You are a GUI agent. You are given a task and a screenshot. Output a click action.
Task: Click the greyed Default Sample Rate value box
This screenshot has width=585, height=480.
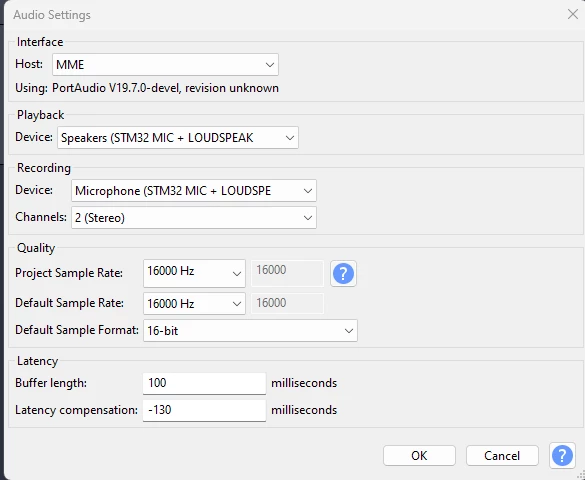tap(287, 303)
